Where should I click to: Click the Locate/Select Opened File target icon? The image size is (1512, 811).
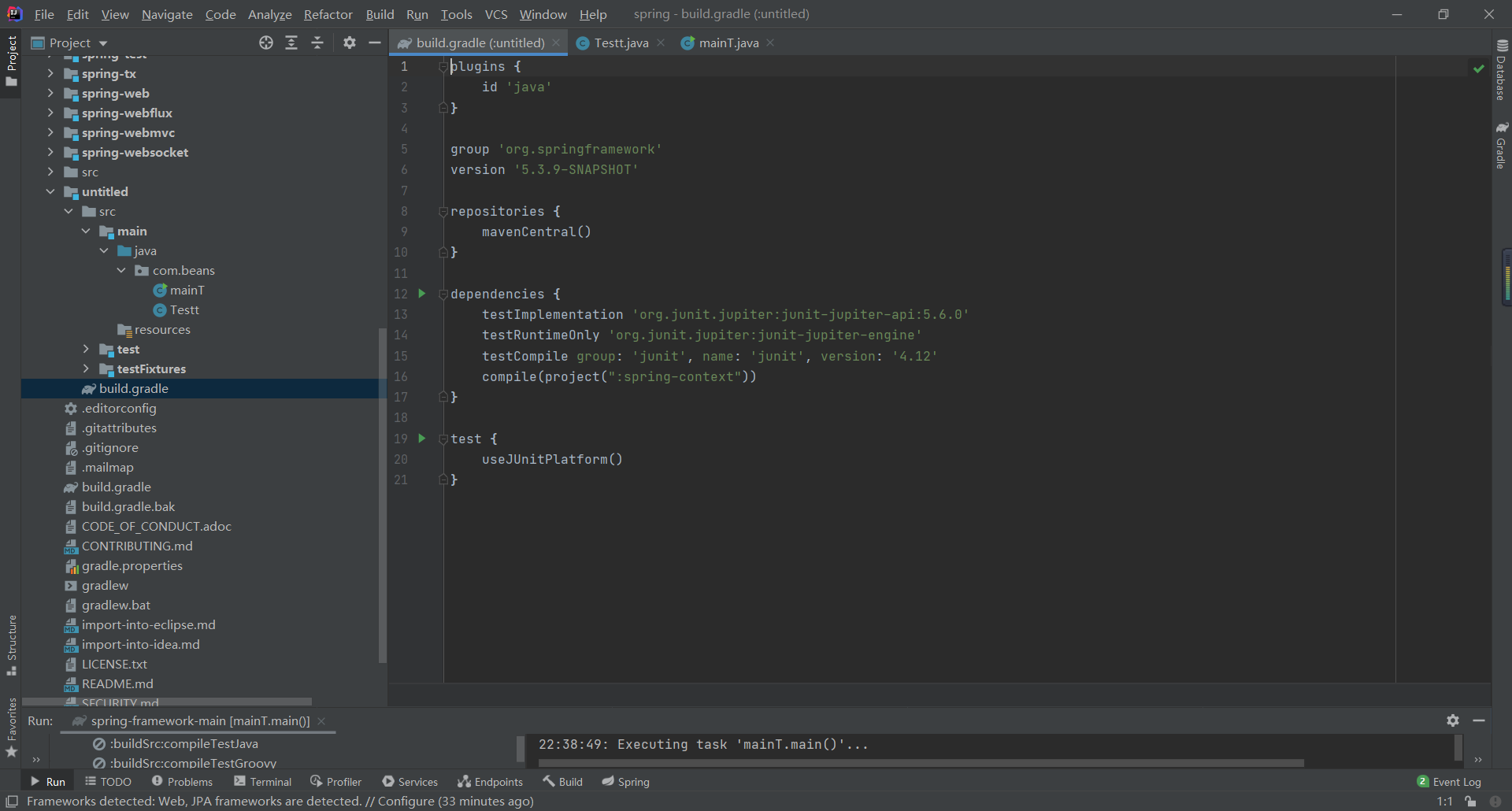click(266, 43)
